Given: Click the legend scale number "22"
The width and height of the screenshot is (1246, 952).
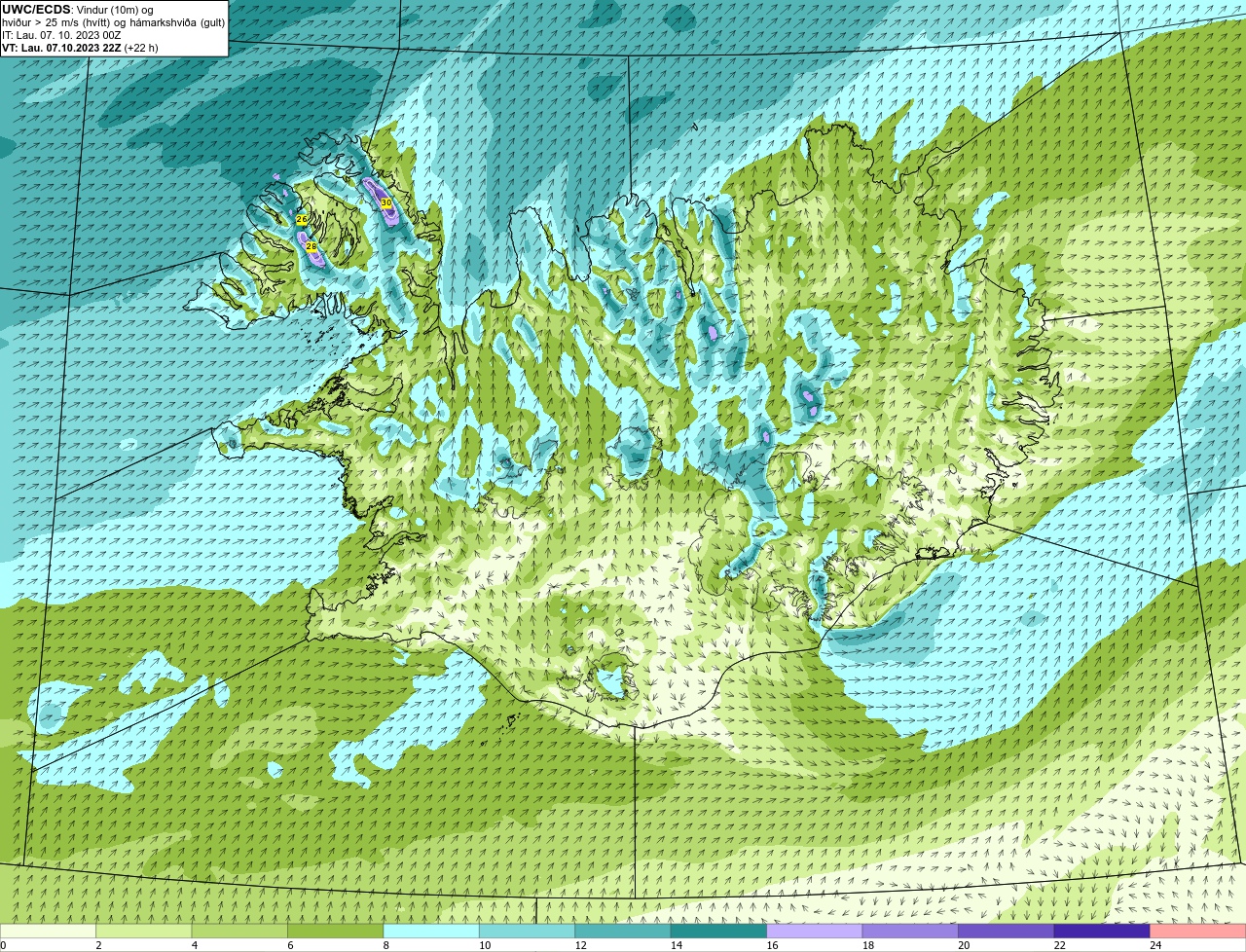Looking at the screenshot, I should click(x=1059, y=945).
